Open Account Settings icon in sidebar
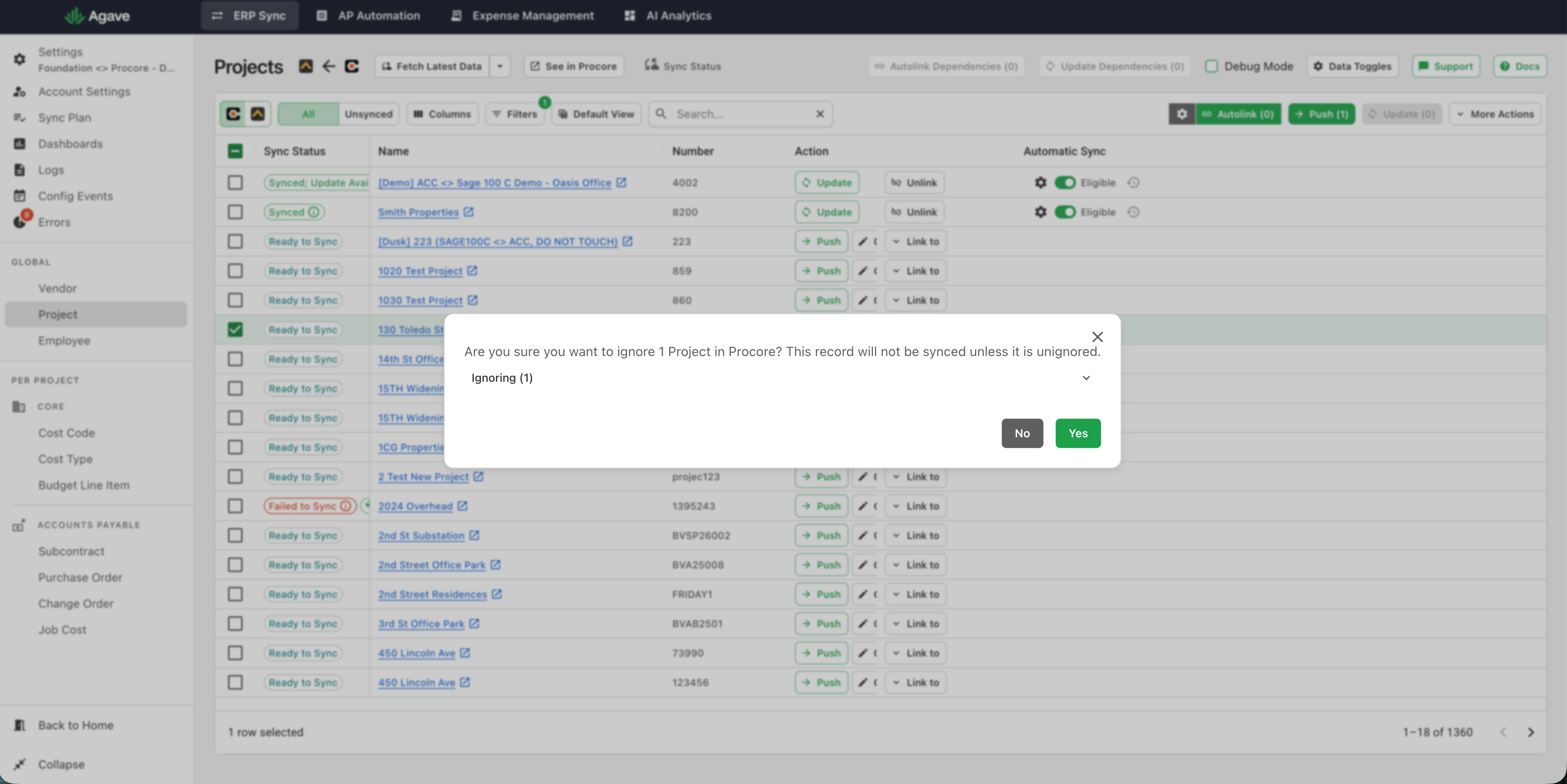This screenshot has width=1567, height=784. pyautogui.click(x=20, y=92)
